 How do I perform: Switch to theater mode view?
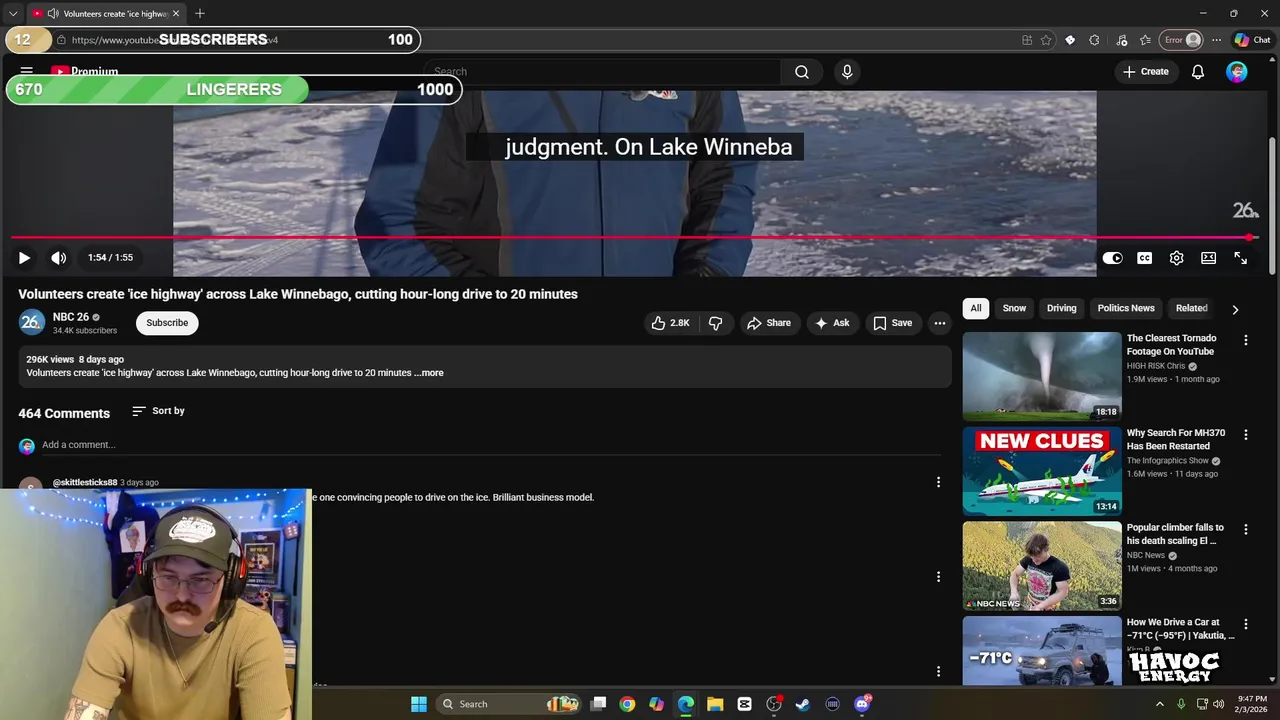click(1208, 258)
